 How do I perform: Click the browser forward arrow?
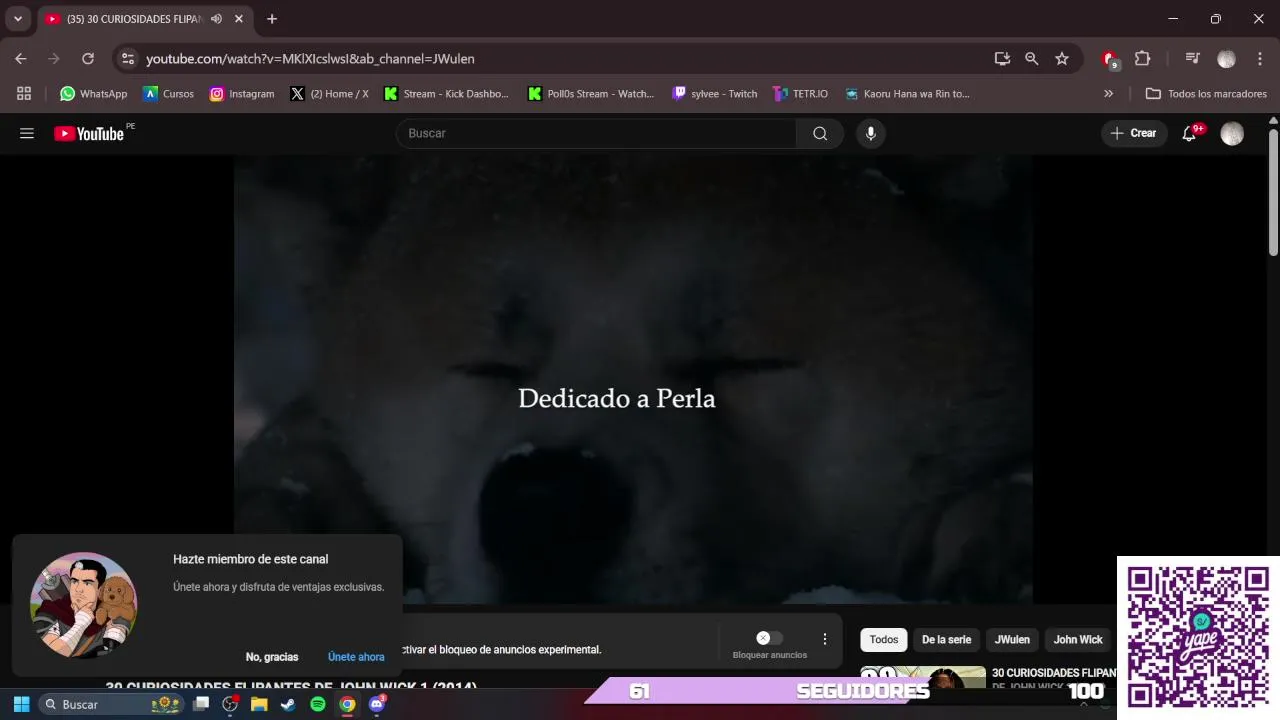point(54,59)
